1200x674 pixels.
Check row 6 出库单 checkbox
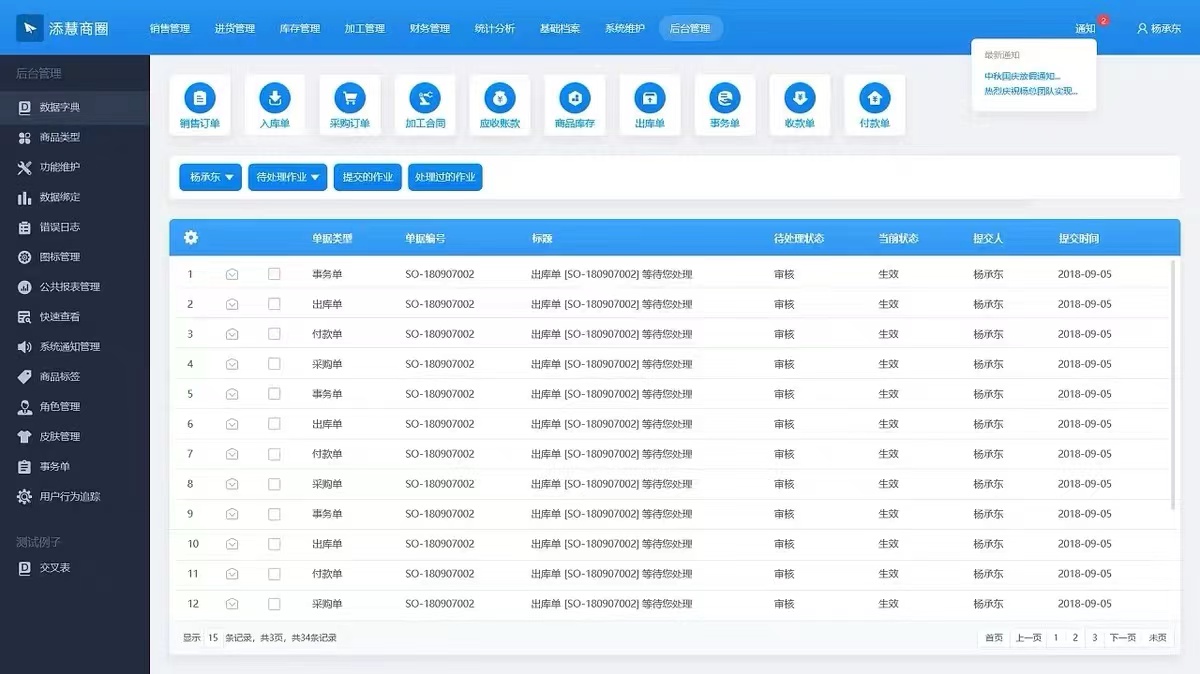click(274, 423)
